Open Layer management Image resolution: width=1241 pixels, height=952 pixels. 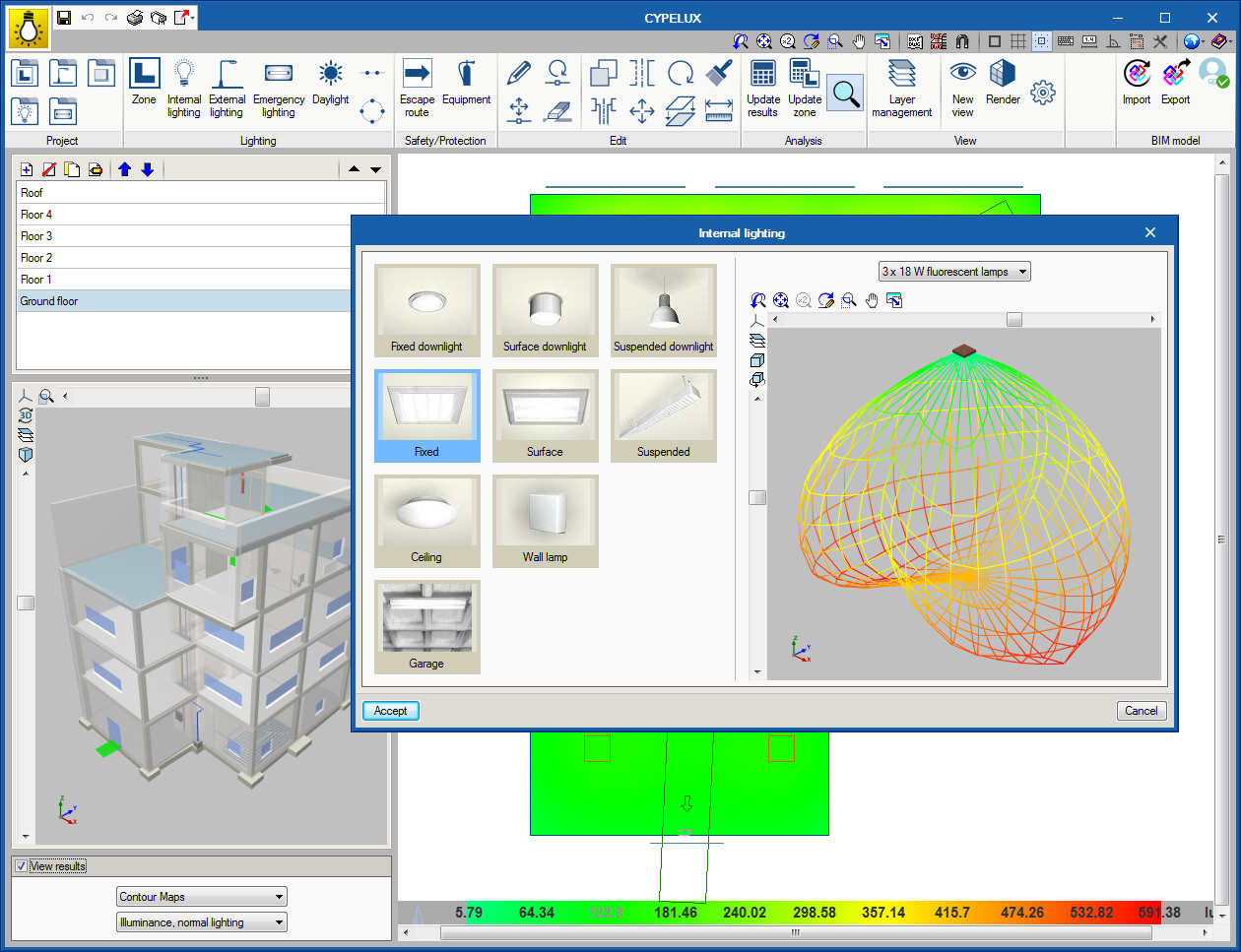pyautogui.click(x=901, y=89)
